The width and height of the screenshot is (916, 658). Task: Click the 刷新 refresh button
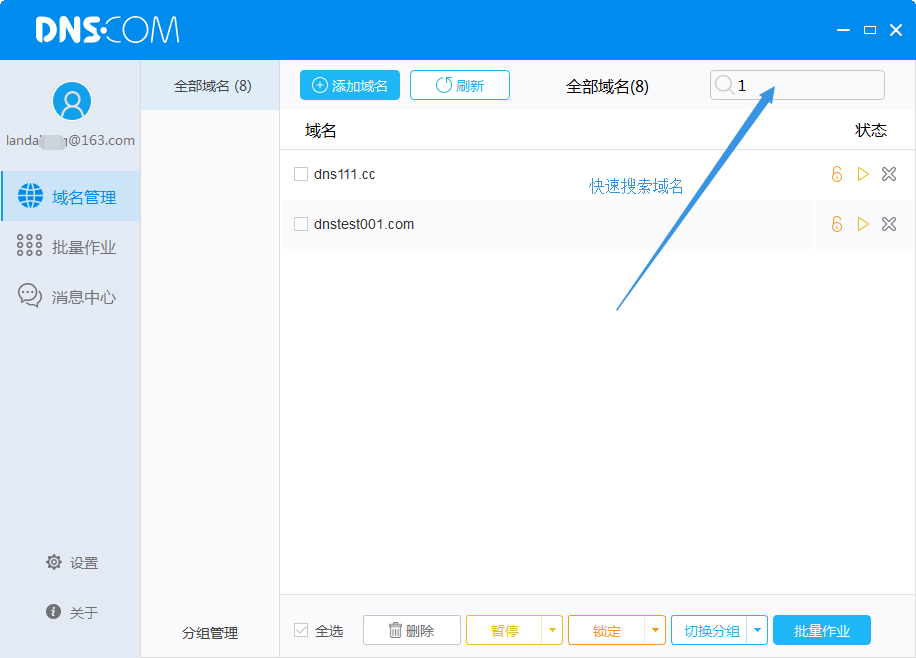[460, 85]
